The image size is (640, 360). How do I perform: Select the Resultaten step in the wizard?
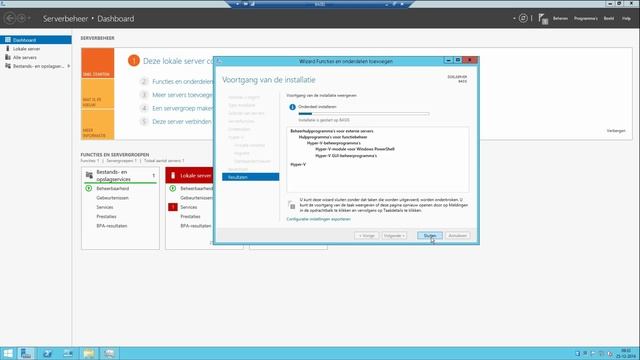coord(251,177)
